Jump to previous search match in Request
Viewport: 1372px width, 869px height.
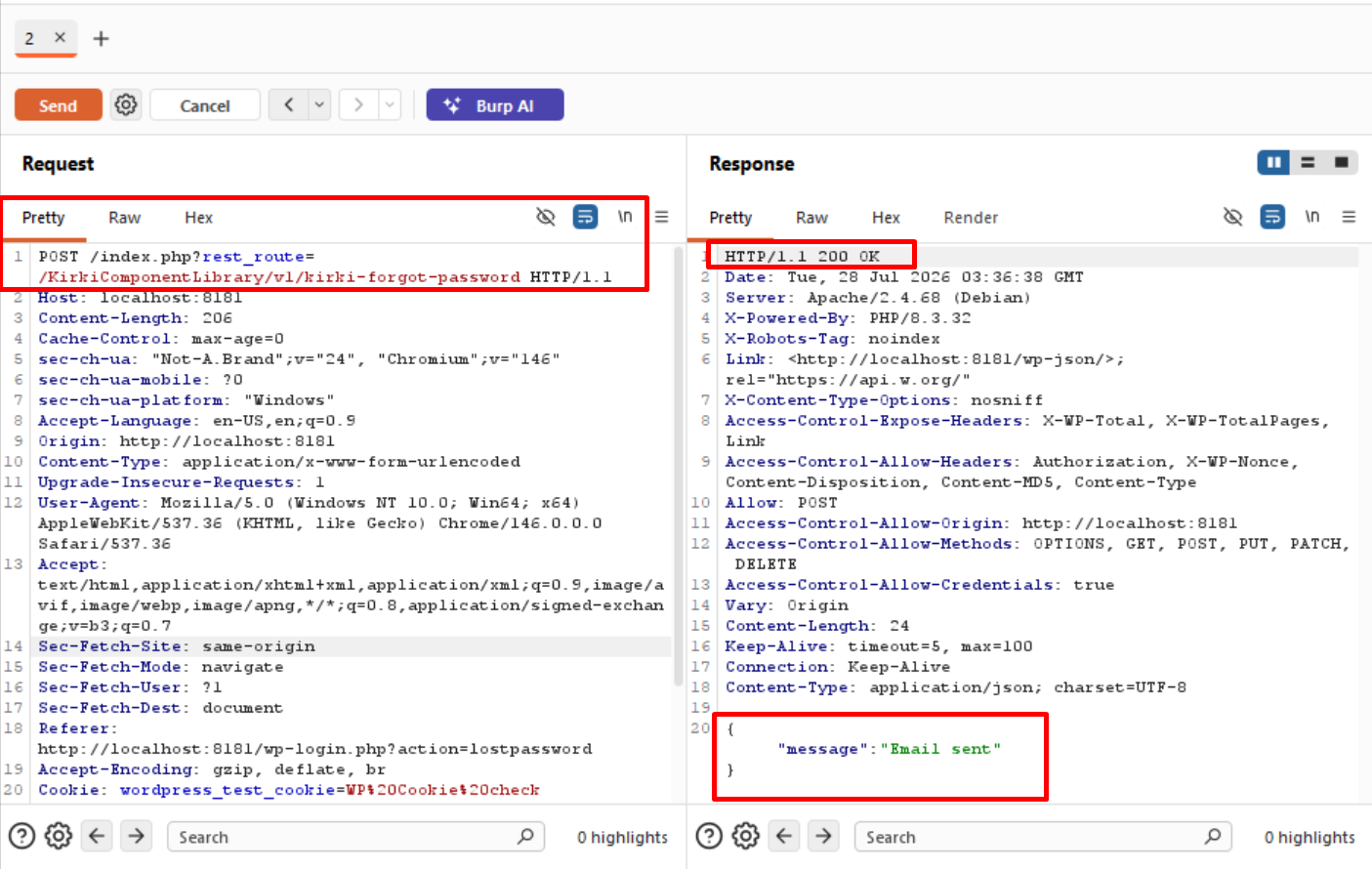pos(96,836)
